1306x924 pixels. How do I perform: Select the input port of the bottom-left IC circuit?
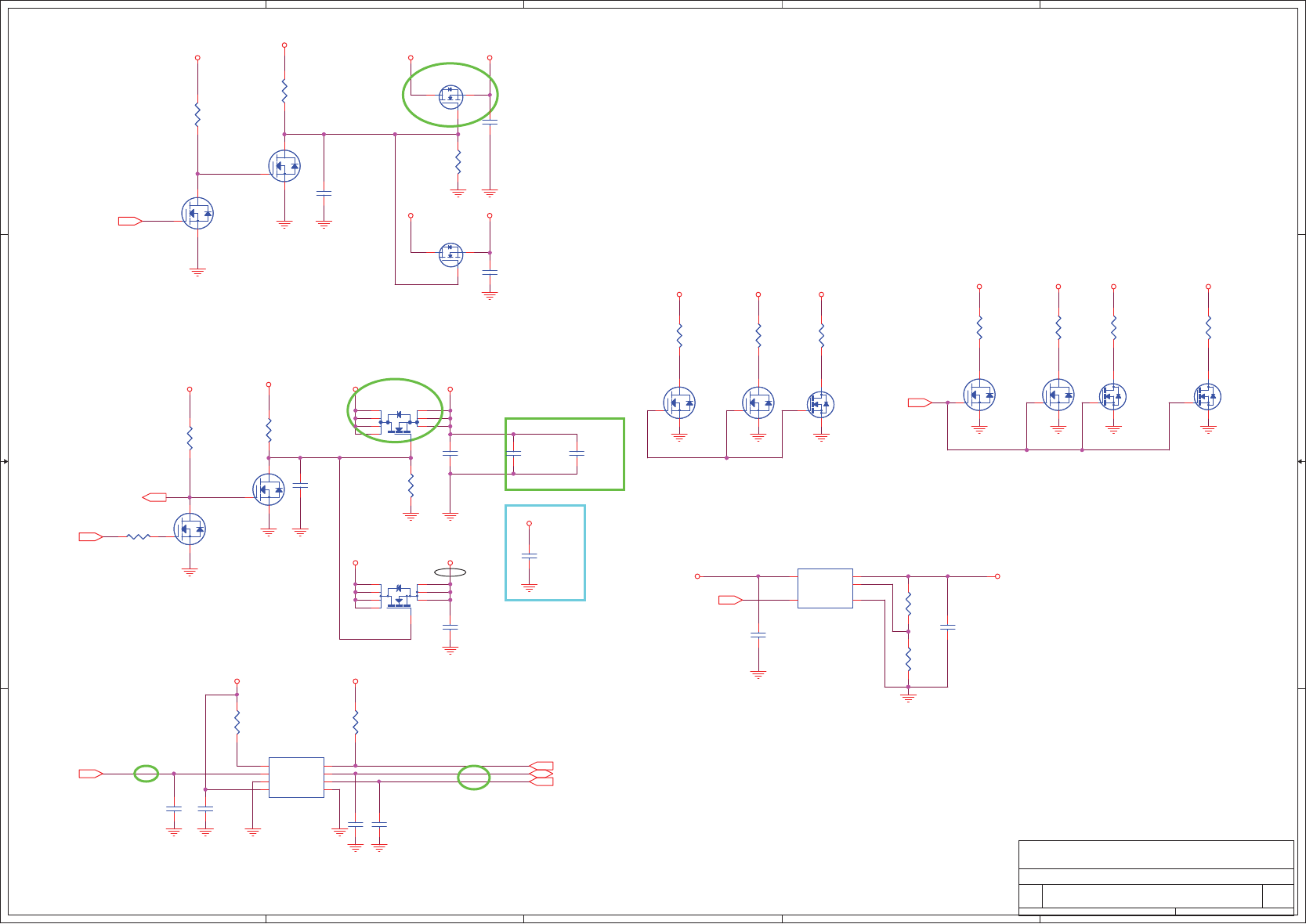[x=91, y=774]
